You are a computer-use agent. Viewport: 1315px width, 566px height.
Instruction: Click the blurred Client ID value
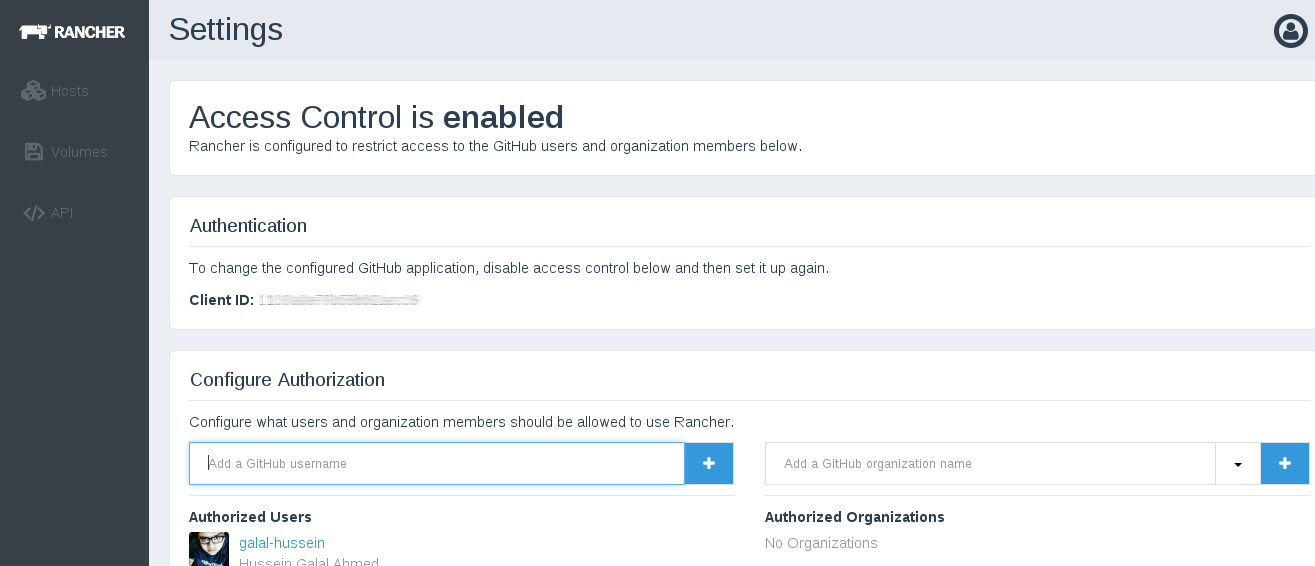[x=338, y=300]
